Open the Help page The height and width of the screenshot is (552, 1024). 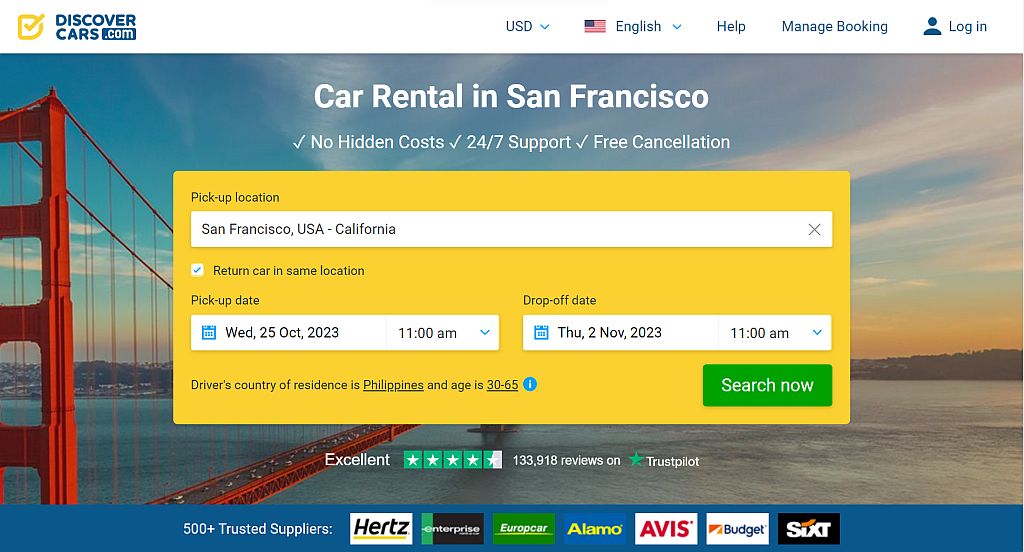coord(731,27)
